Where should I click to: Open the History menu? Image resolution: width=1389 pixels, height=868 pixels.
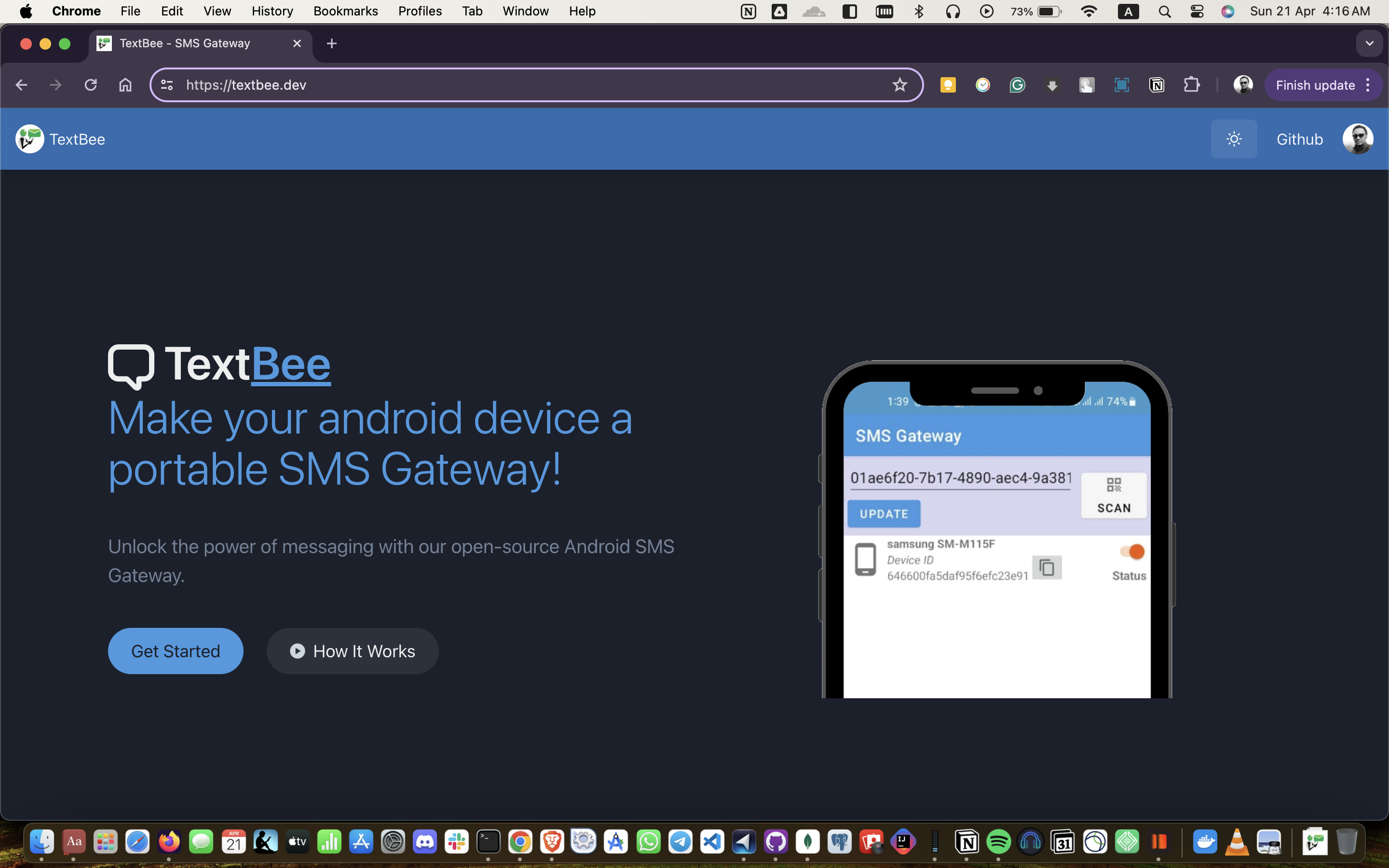(272, 11)
